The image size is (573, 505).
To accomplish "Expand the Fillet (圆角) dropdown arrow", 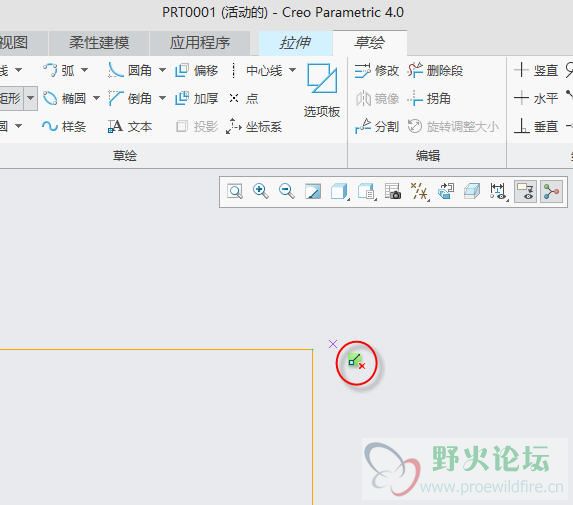I will pos(162,70).
